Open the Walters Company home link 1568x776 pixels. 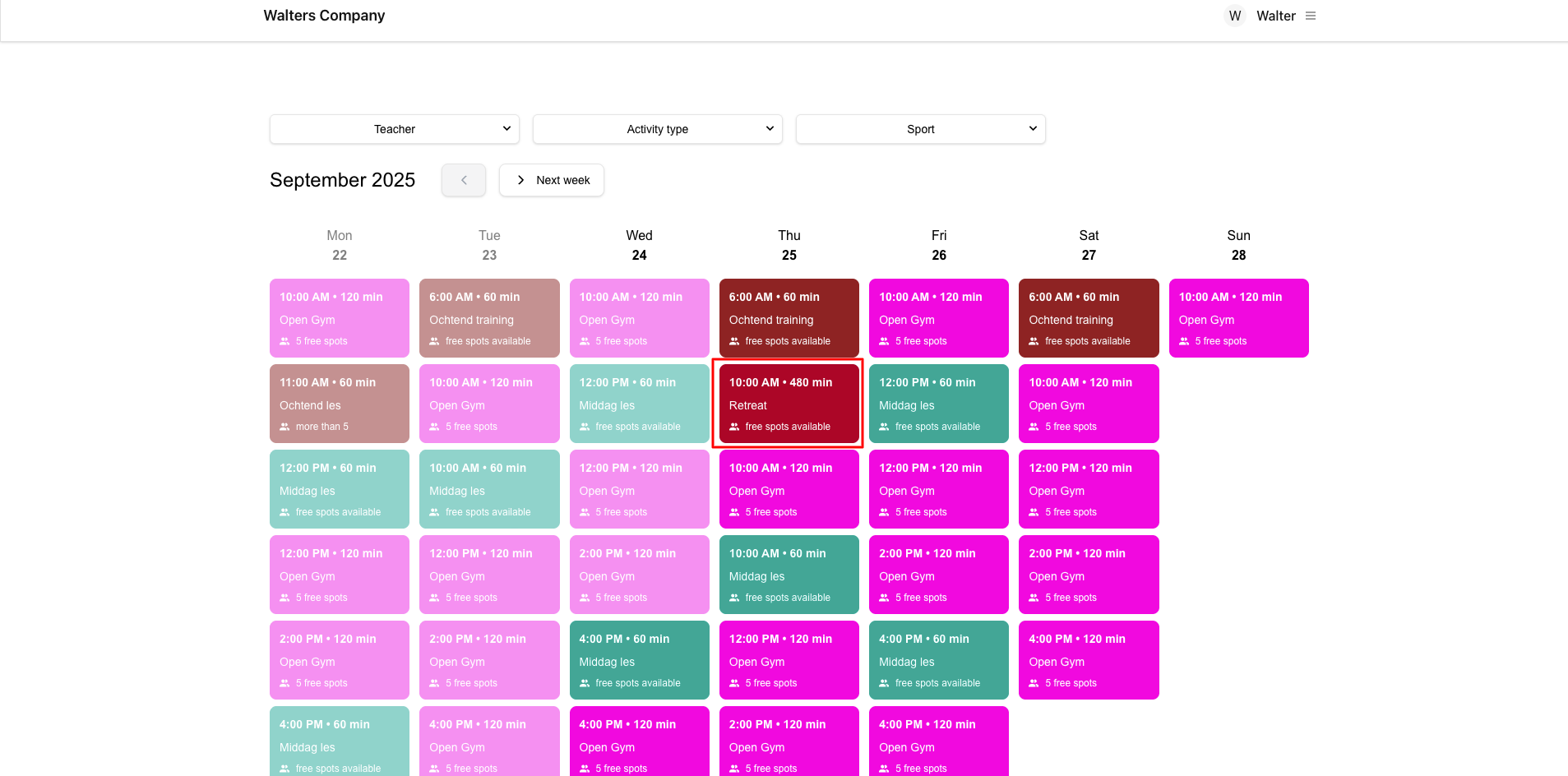click(x=324, y=16)
